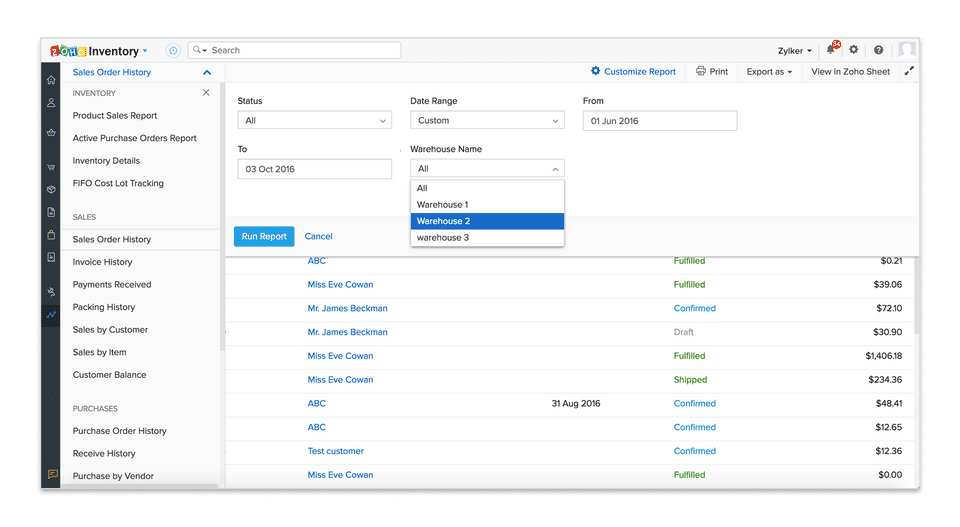Viewport: 960px width, 527px height.
Task: Open ABC customer dated 31 Aug 2016
Action: click(x=317, y=403)
